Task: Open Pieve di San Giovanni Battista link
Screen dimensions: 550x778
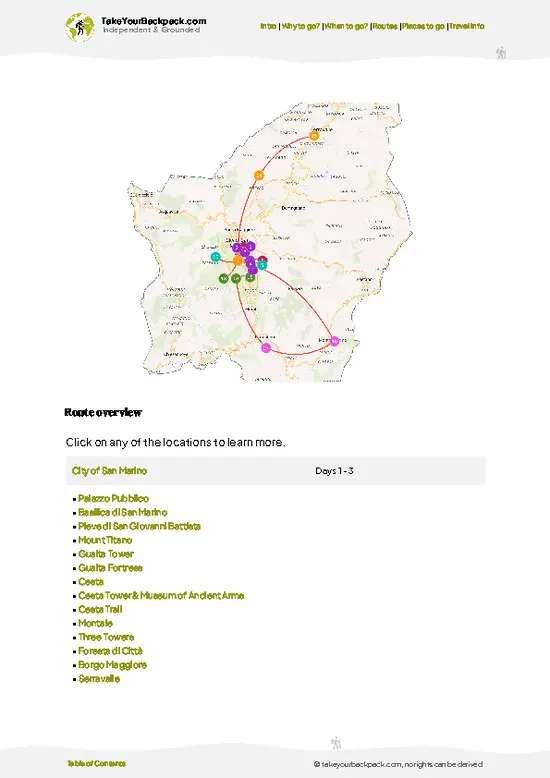Action: [x=139, y=526]
